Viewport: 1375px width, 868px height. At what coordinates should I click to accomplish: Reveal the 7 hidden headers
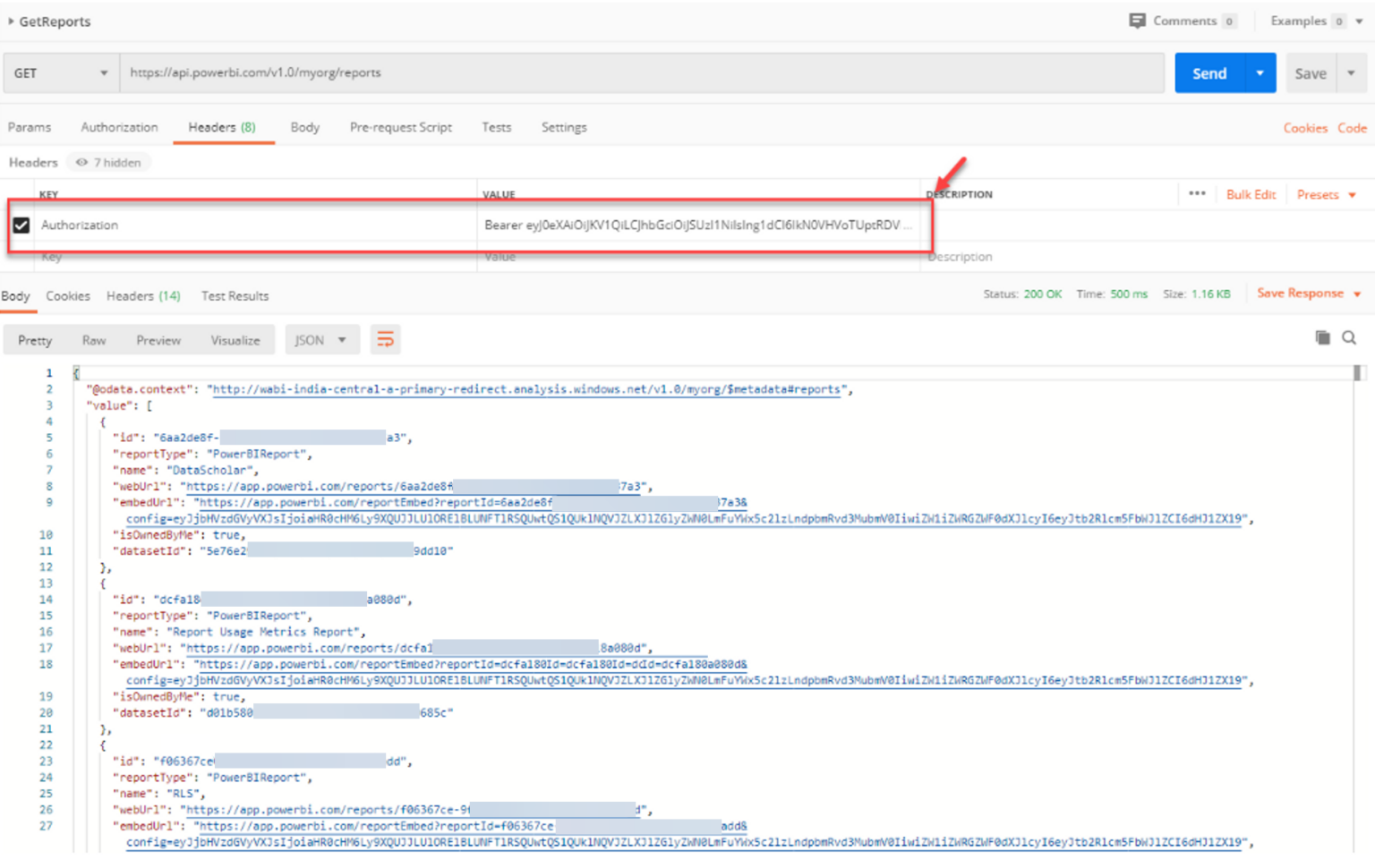[107, 162]
